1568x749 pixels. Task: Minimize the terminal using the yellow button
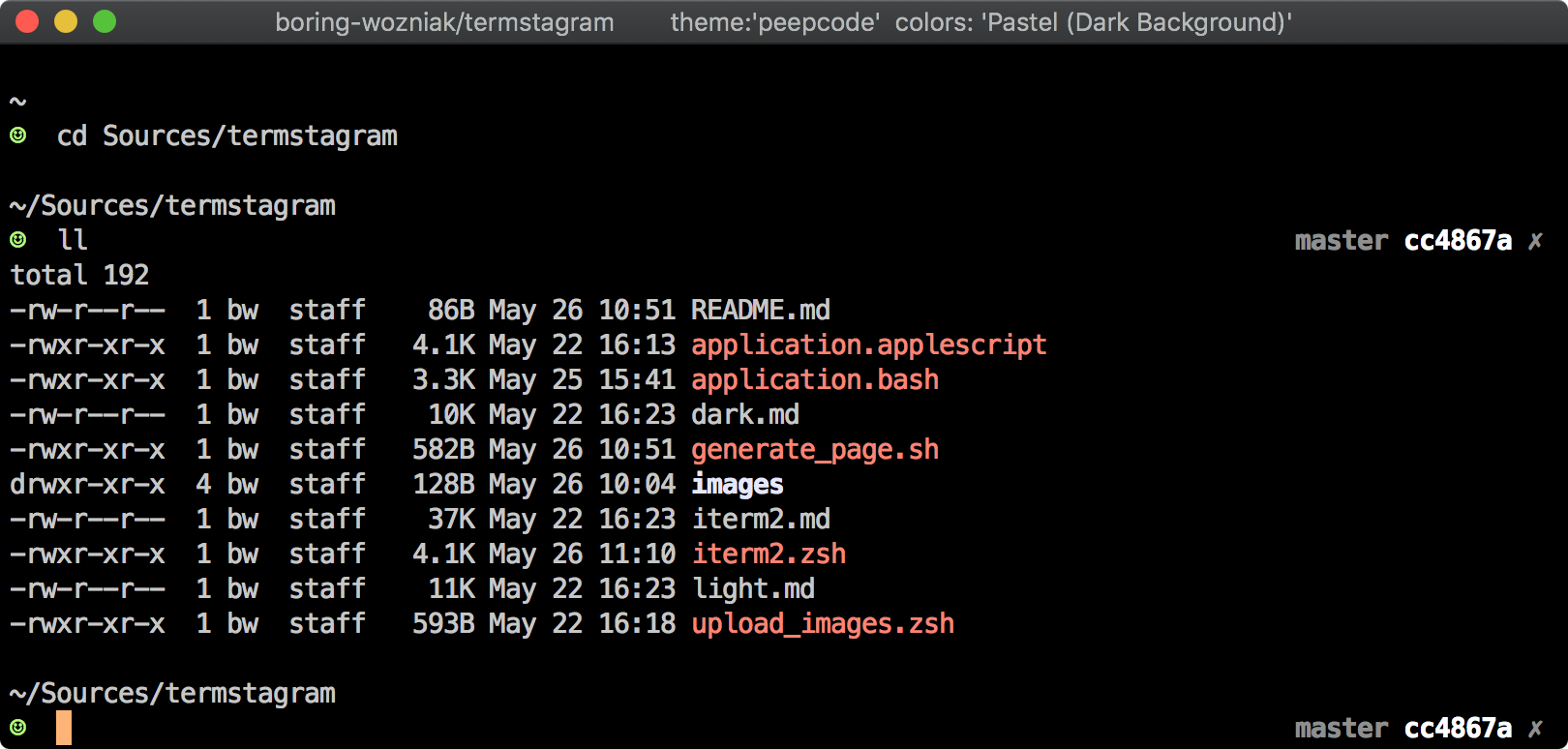66,21
